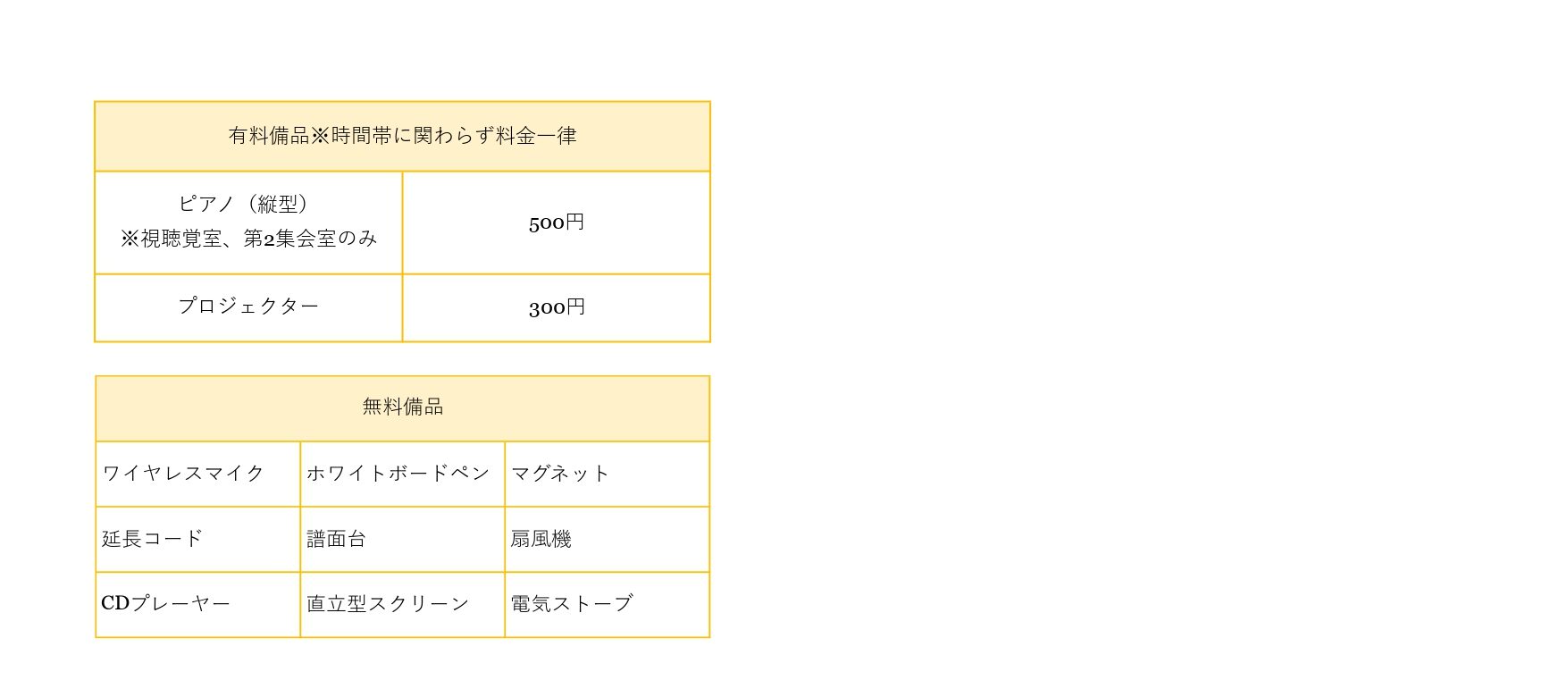The width and height of the screenshot is (1568, 697).
Task: Click the word ピアノ in paid equipment
Action: tap(206, 204)
